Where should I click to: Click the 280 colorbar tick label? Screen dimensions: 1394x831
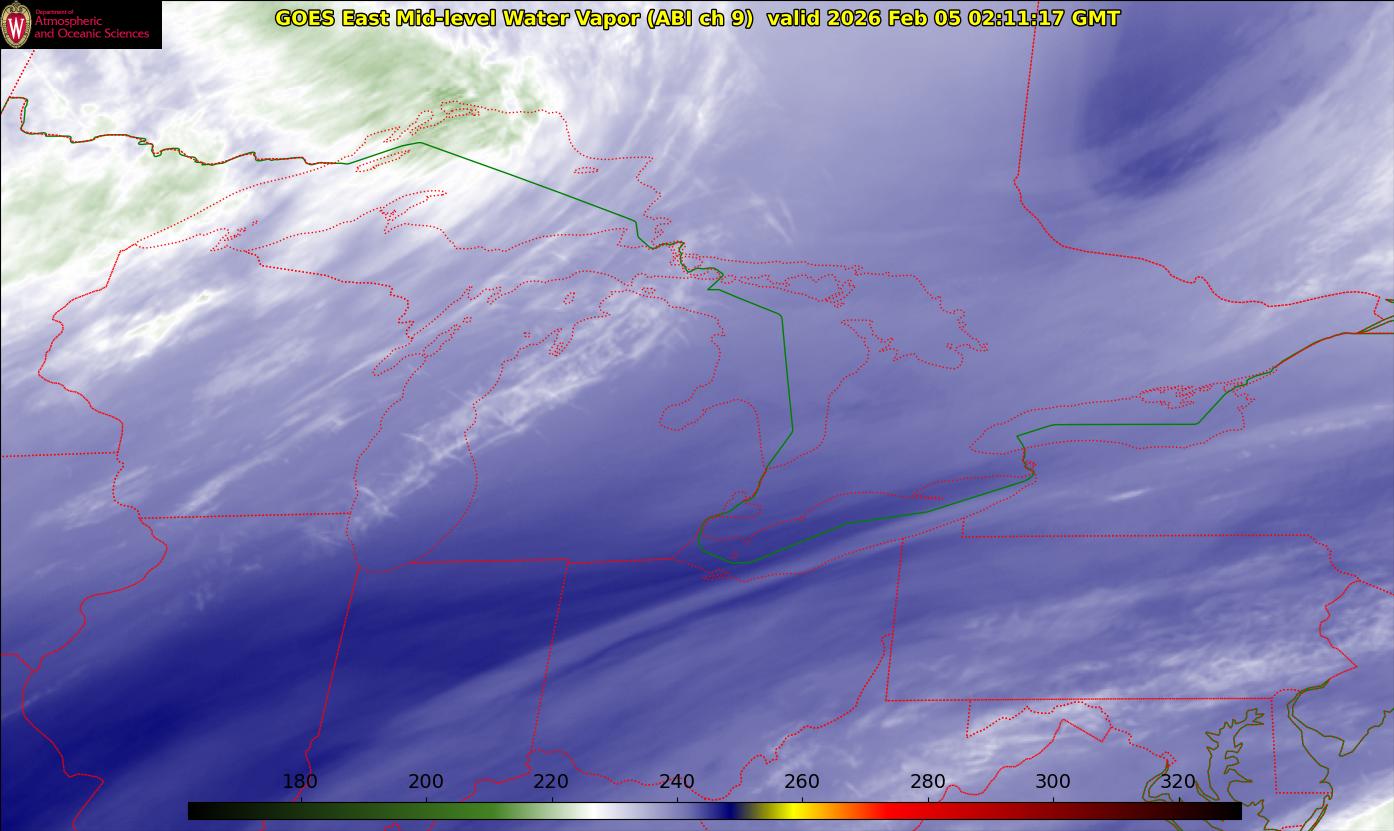click(928, 782)
